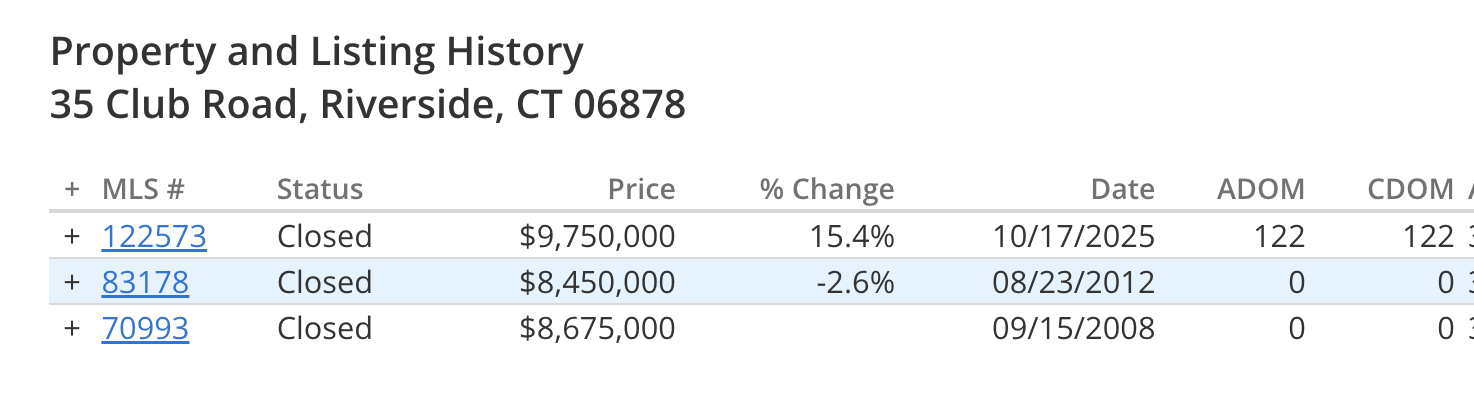This screenshot has height=408, width=1474.
Task: Sort by ADOM column header
Action: click(x=1261, y=190)
